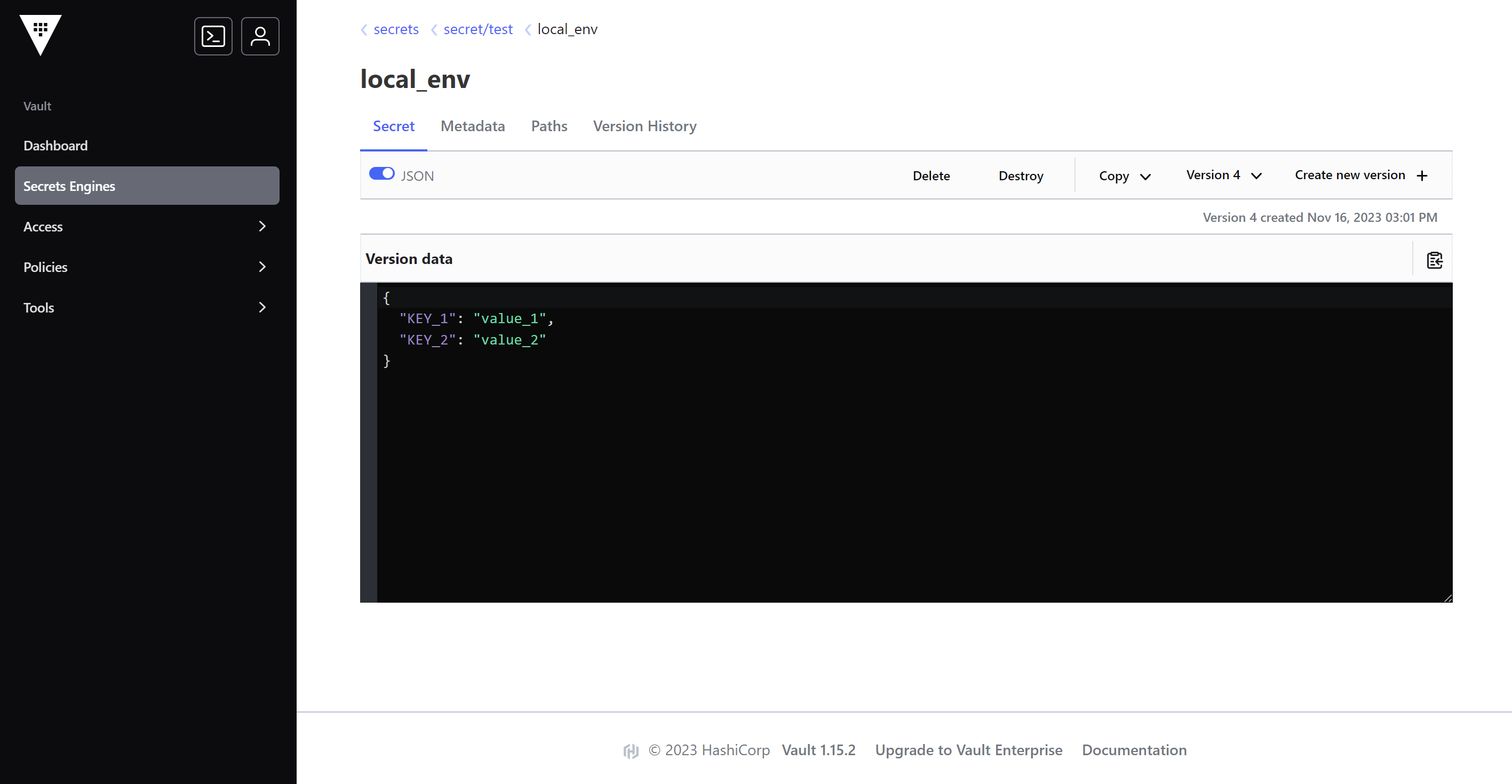The image size is (1512, 784).
Task: Click the HashiCorp logo in footer
Action: (631, 750)
